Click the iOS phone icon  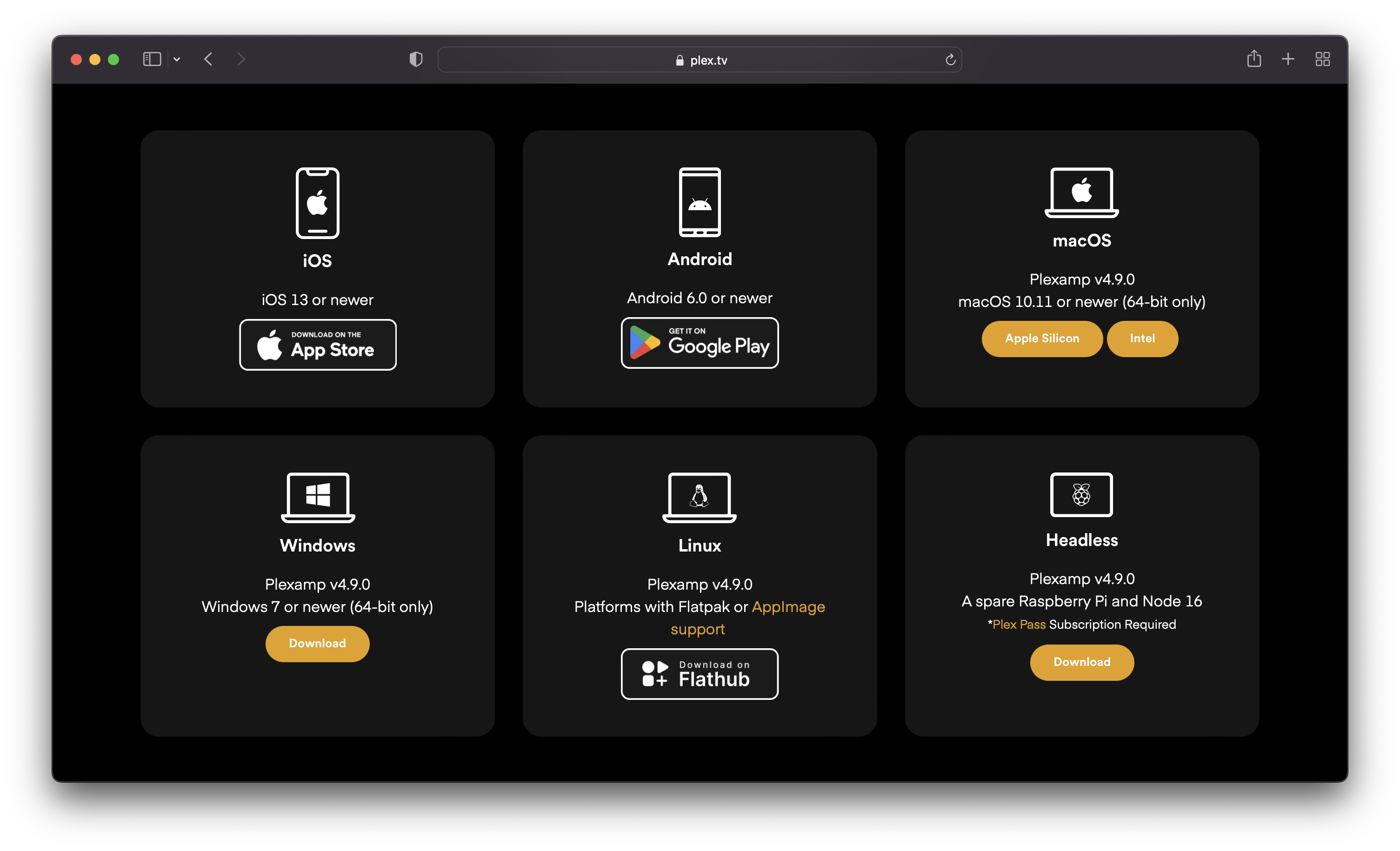pyautogui.click(x=317, y=203)
